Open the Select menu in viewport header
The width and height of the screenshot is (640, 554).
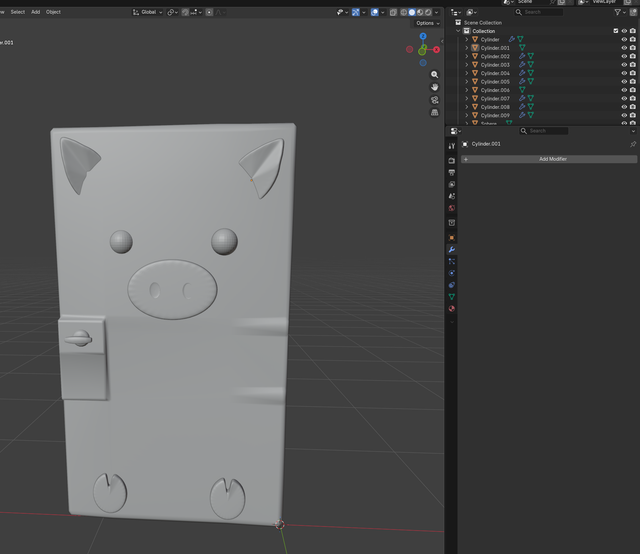18,12
